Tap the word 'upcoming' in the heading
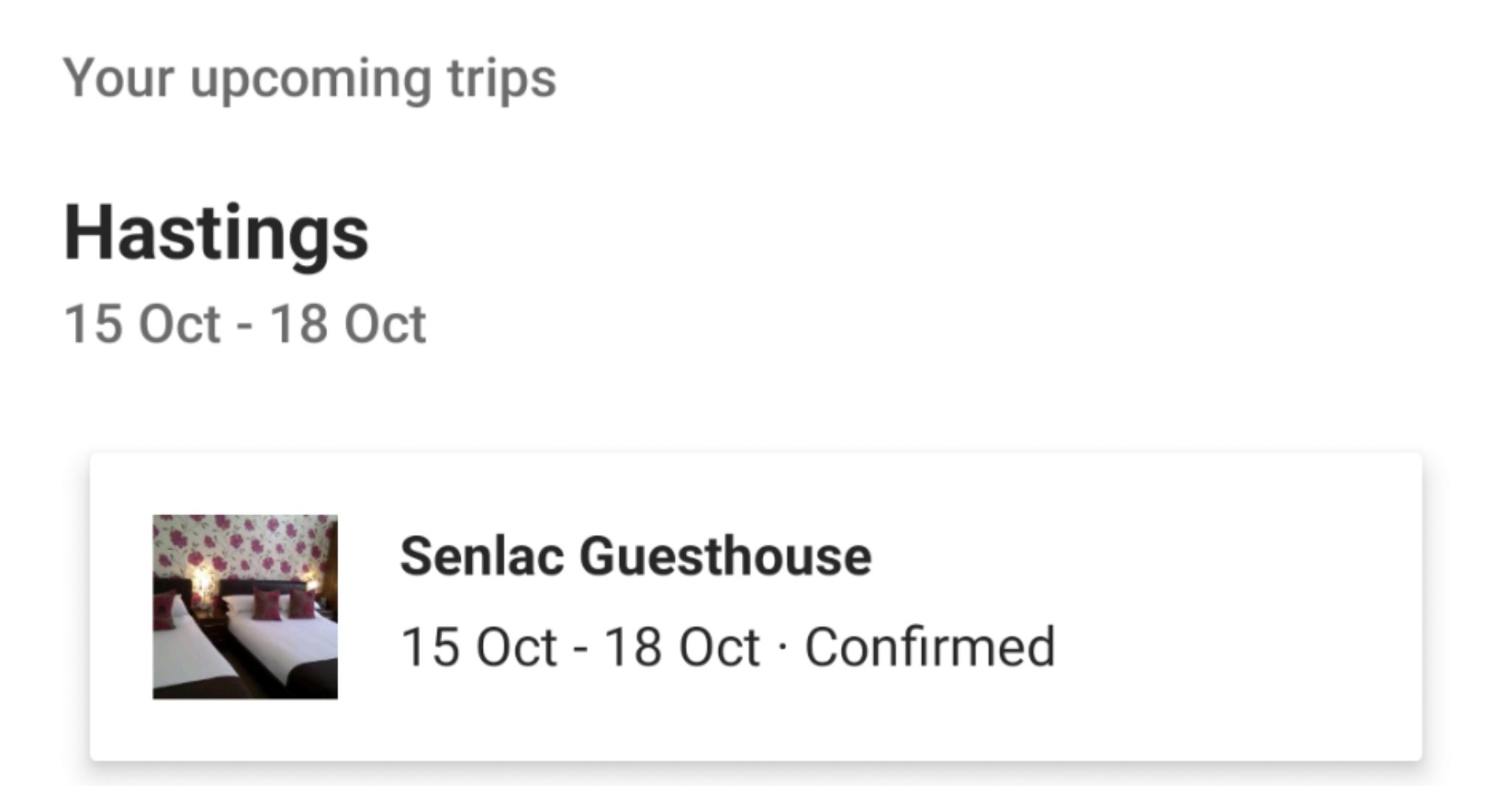 pos(310,78)
